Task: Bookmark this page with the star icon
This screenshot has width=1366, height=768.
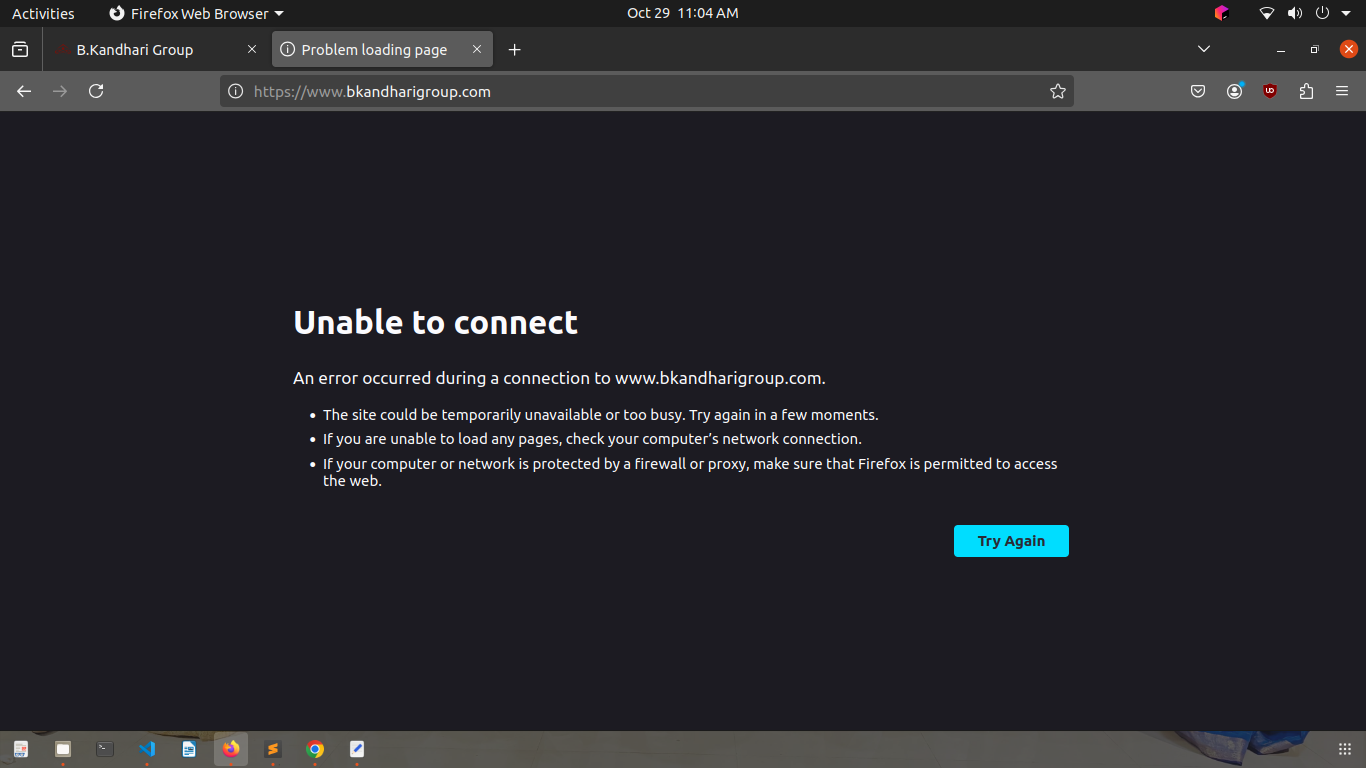Action: [x=1057, y=91]
